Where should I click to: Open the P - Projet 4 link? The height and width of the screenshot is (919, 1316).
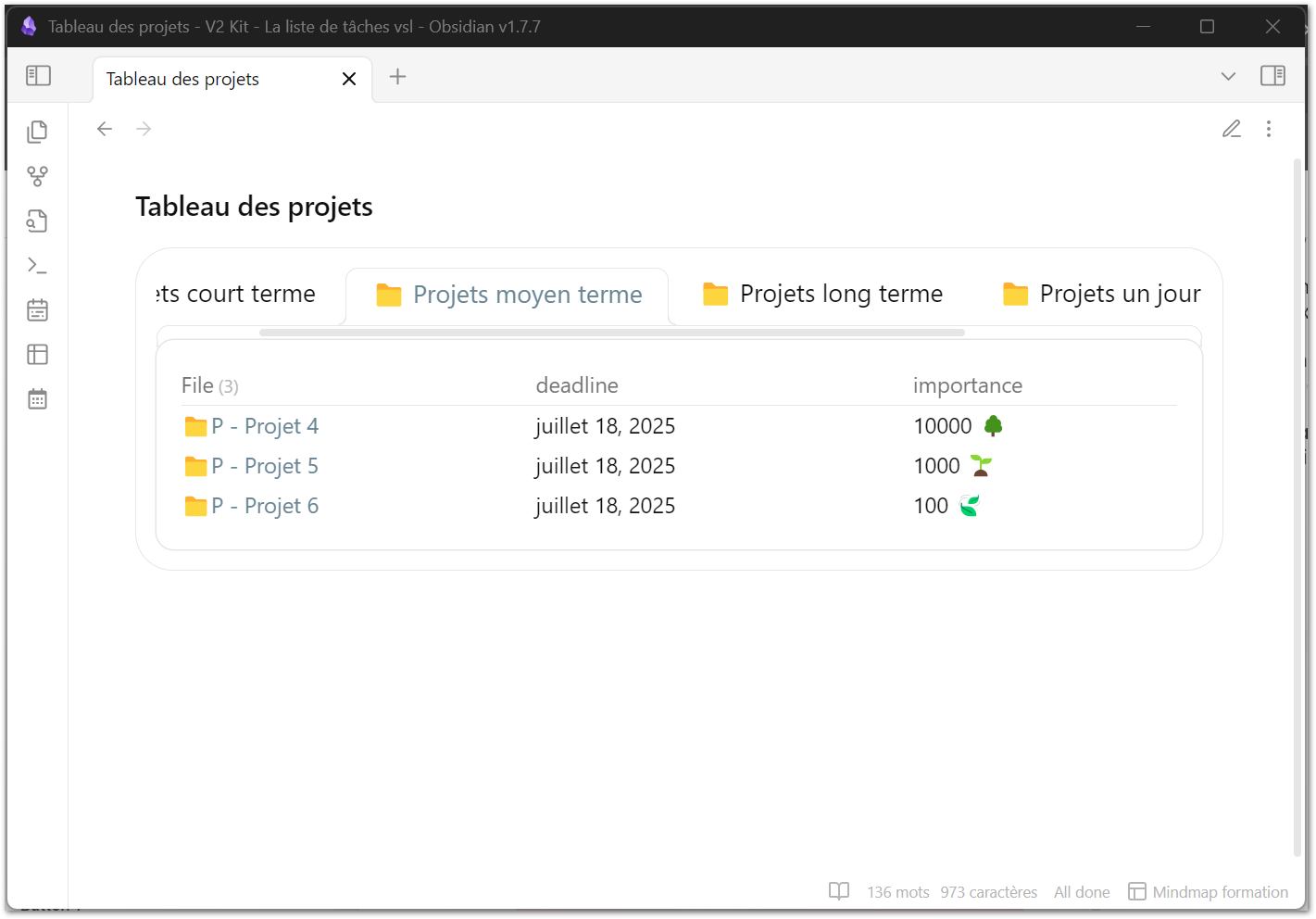(x=264, y=426)
